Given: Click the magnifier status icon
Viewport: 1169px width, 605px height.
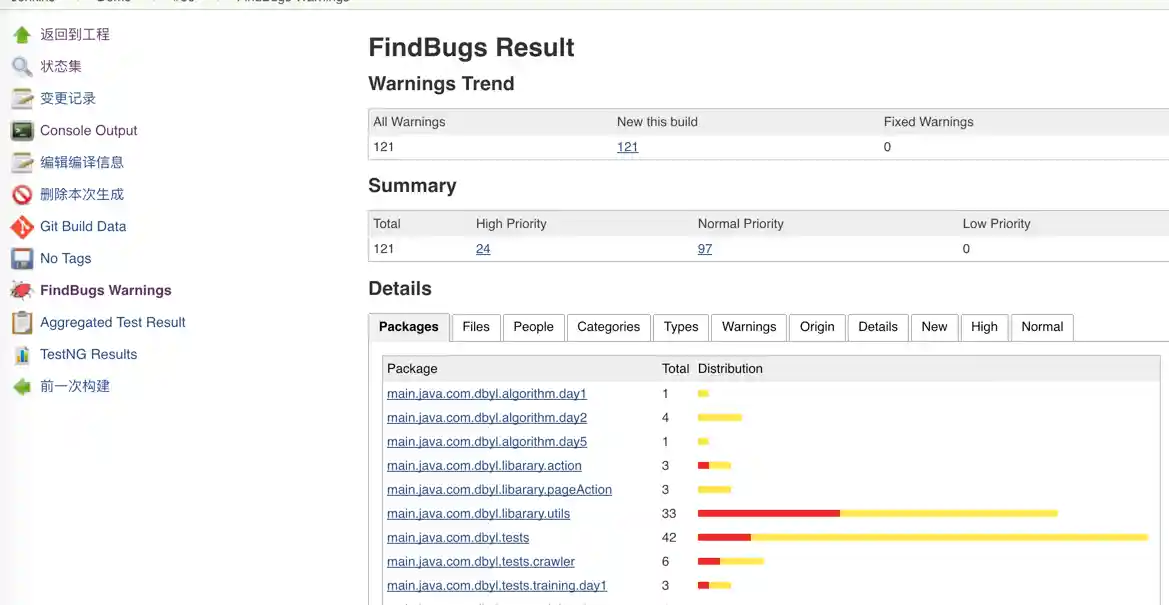Looking at the screenshot, I should 22,67.
